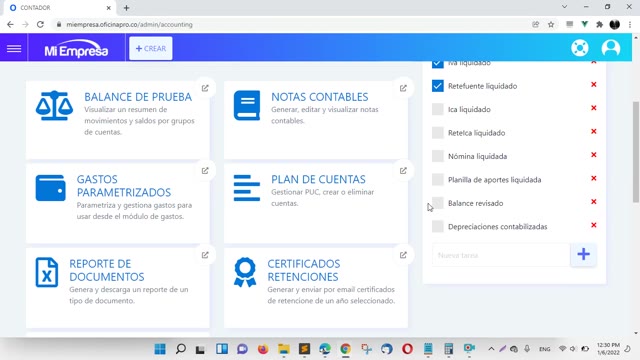The image size is (640, 360).
Task: Delete Balance revisado task
Action: pyautogui.click(x=594, y=202)
